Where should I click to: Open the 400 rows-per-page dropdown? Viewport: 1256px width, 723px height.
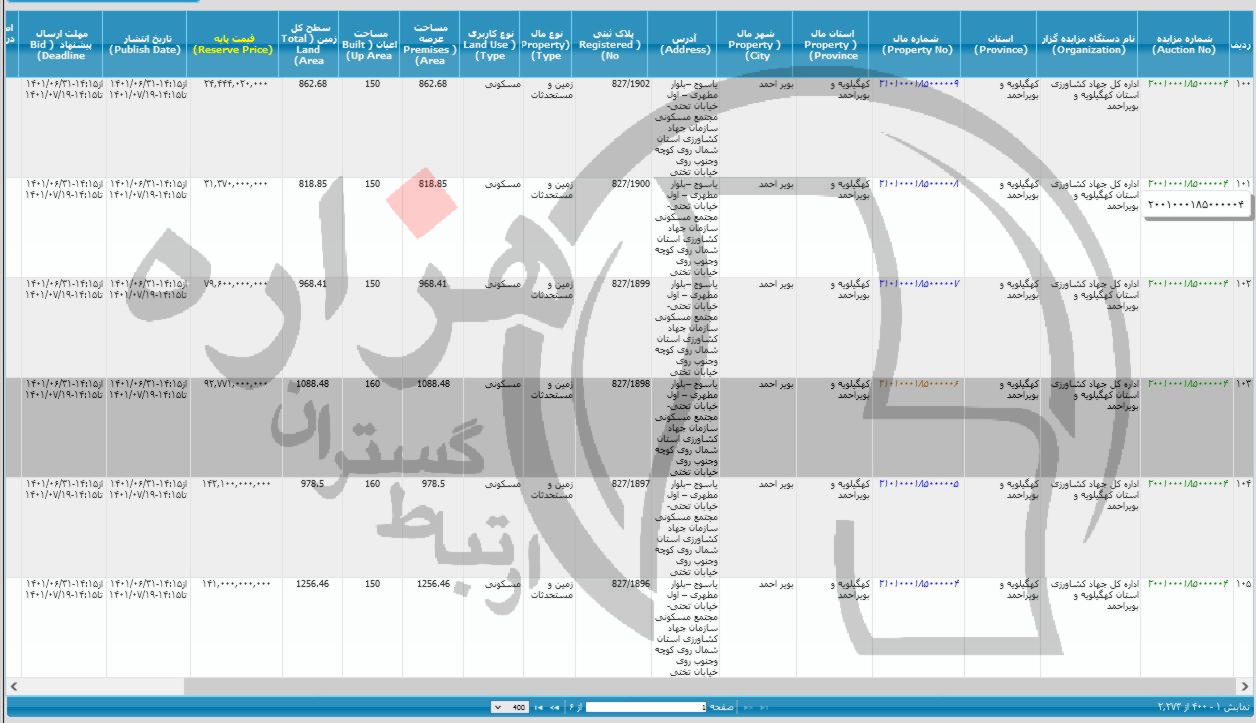coord(510,707)
